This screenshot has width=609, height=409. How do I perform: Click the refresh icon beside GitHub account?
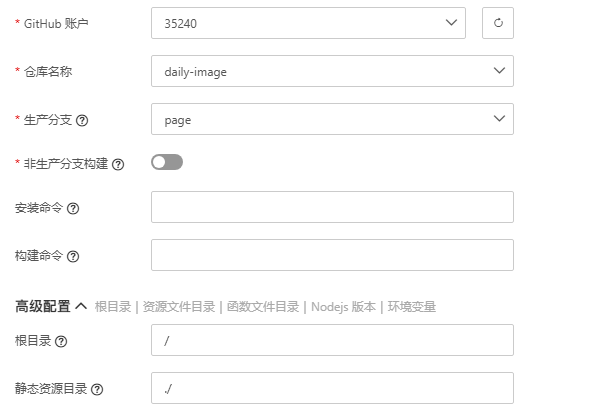click(x=498, y=23)
